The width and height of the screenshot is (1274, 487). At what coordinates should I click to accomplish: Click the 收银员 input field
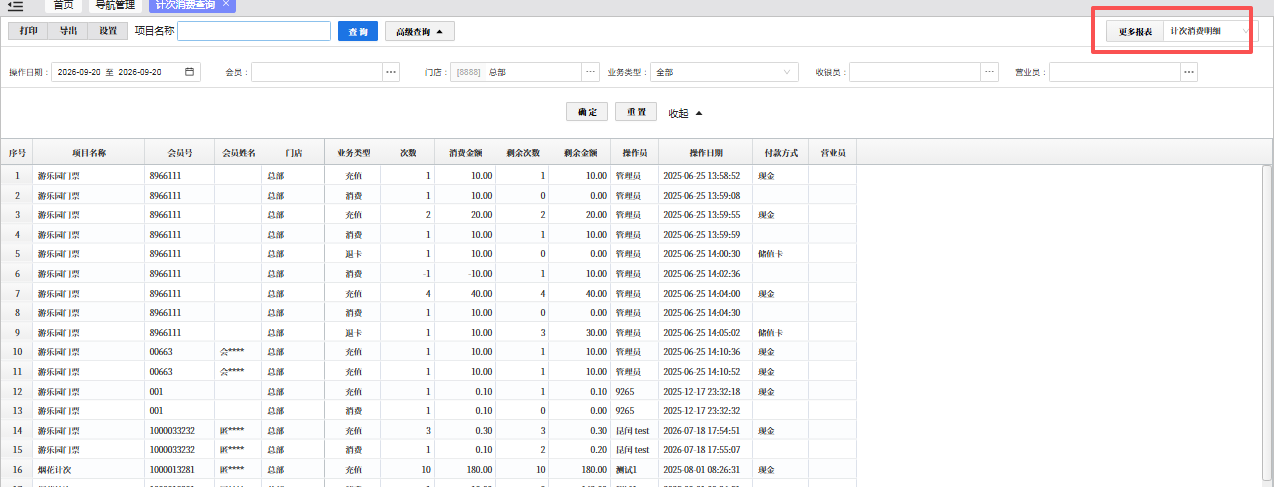tap(915, 72)
